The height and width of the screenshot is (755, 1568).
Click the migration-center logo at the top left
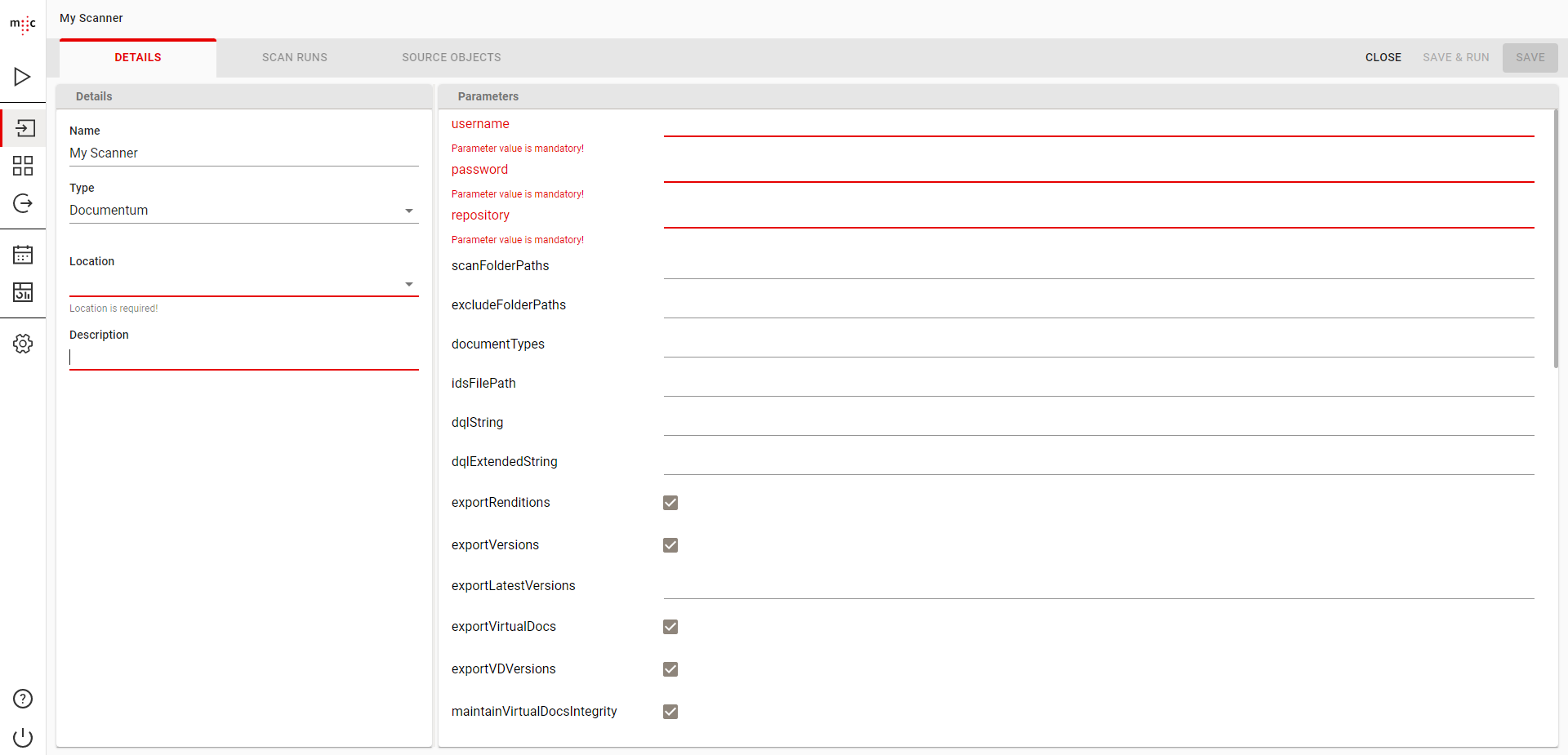(23, 24)
